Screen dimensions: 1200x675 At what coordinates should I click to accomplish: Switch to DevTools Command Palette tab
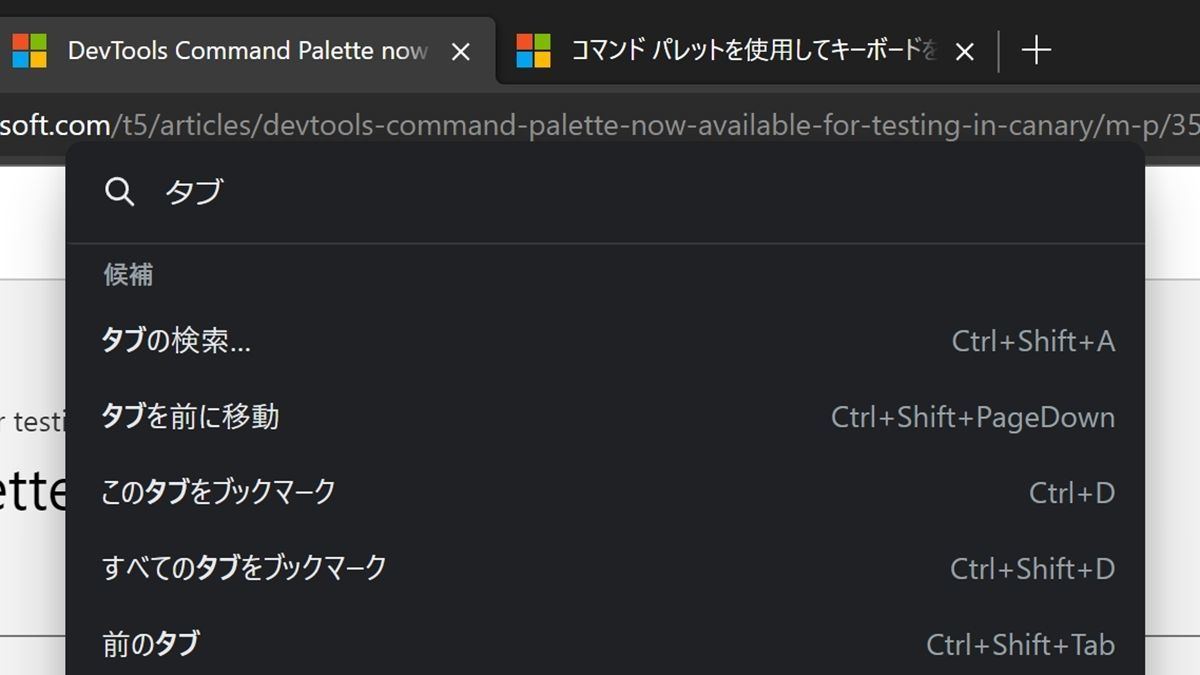[x=248, y=51]
